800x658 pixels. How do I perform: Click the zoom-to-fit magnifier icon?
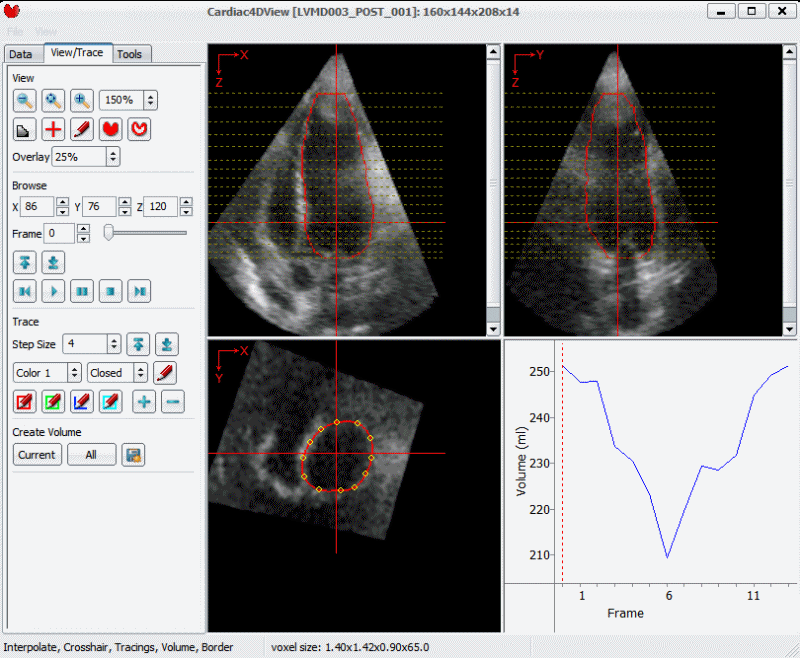pos(53,100)
